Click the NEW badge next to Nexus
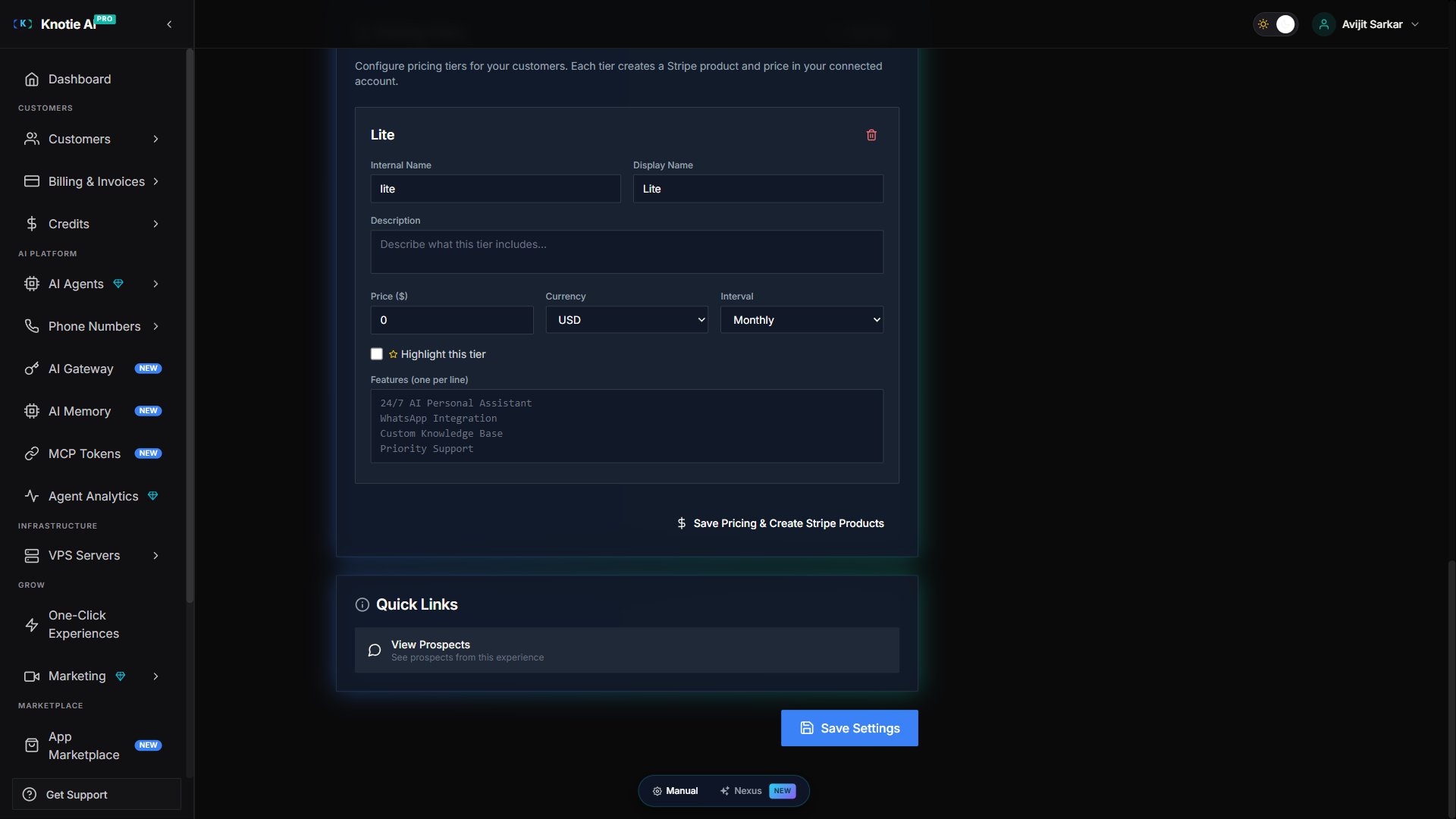Screen dimensions: 1456x819 click(x=783, y=791)
